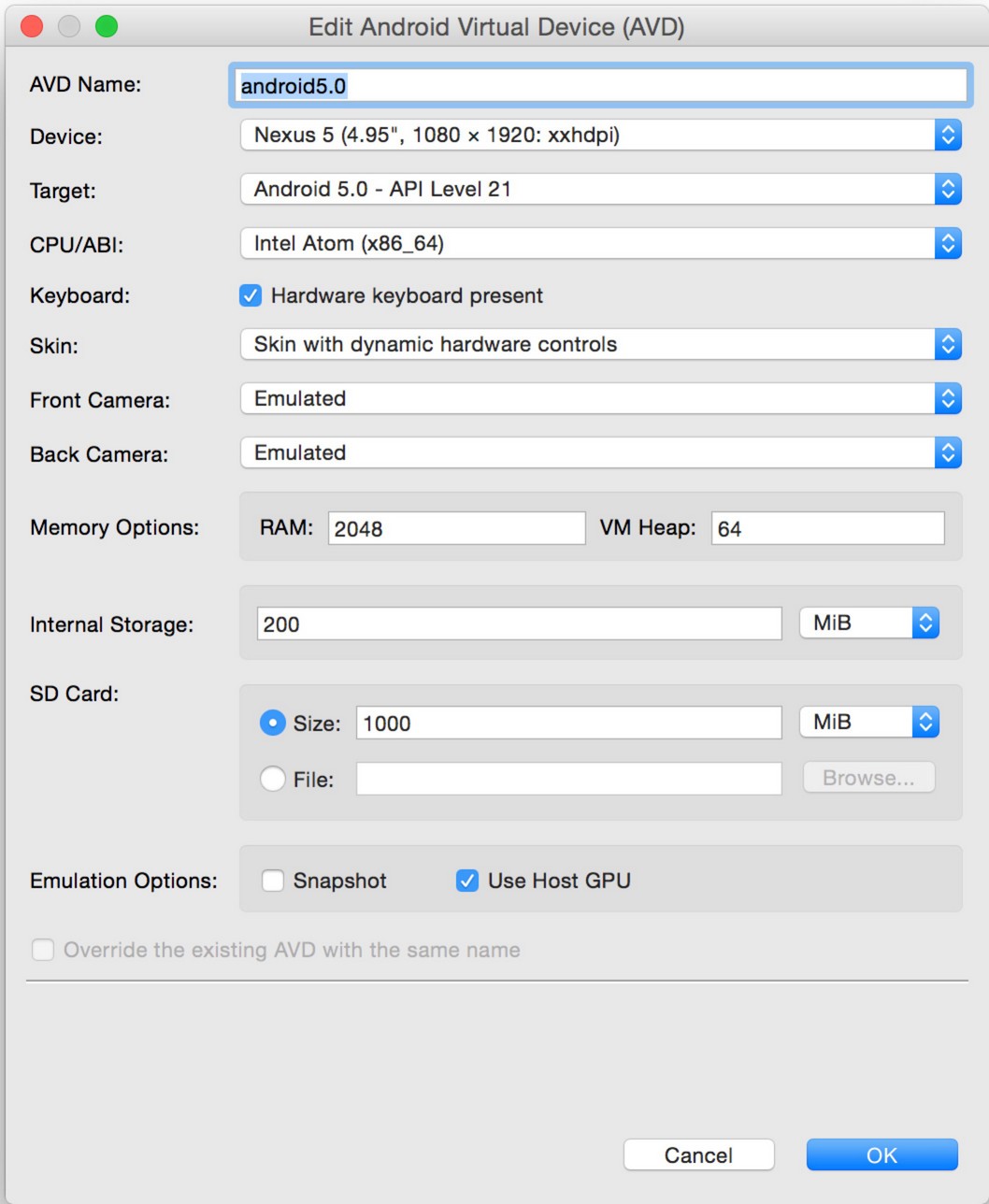Open the Device dropdown showing Nexus 5
Viewport: 989px width, 1204px height.
(x=601, y=136)
